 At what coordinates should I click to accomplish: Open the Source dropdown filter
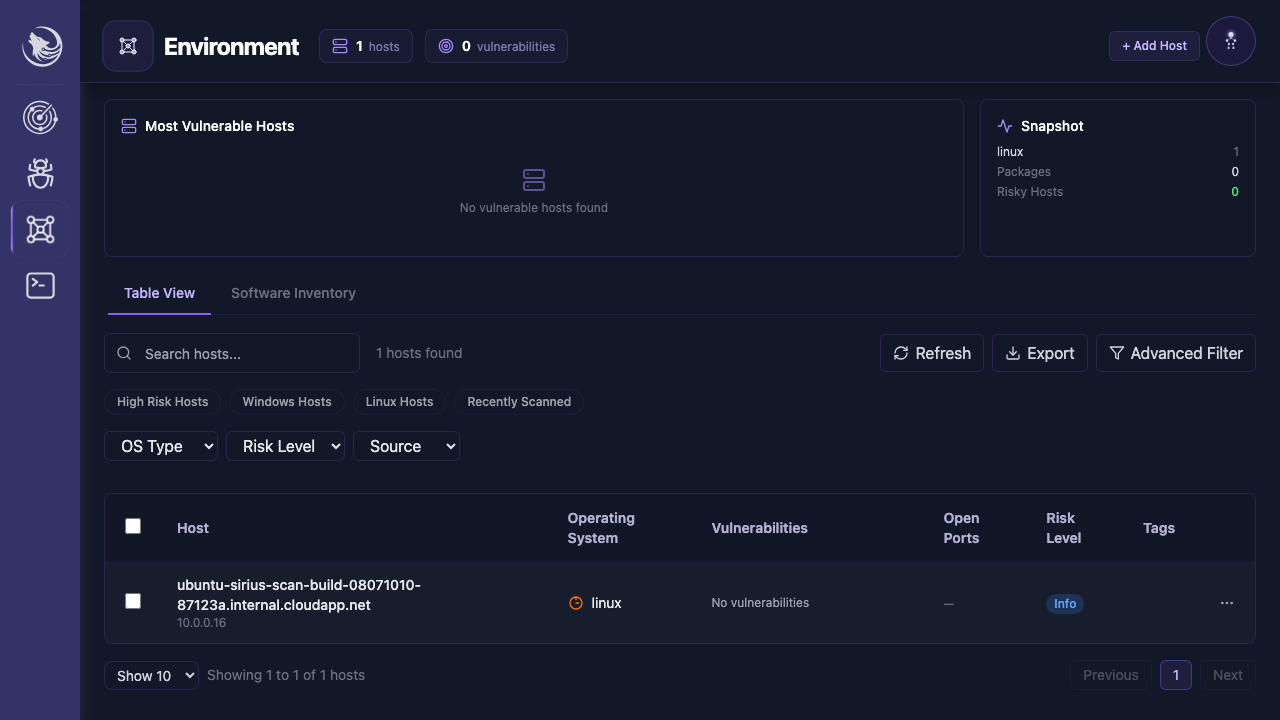406,446
